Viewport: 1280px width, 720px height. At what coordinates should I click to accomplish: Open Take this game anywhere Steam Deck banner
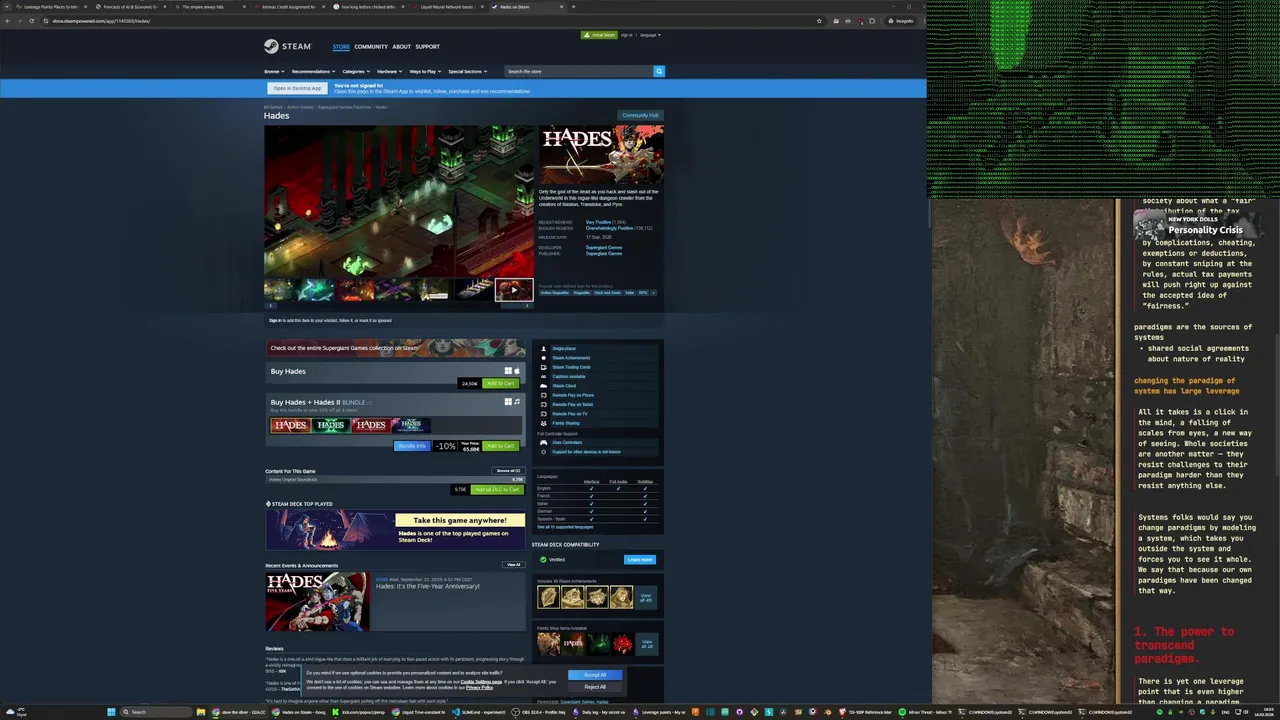[x=395, y=531]
